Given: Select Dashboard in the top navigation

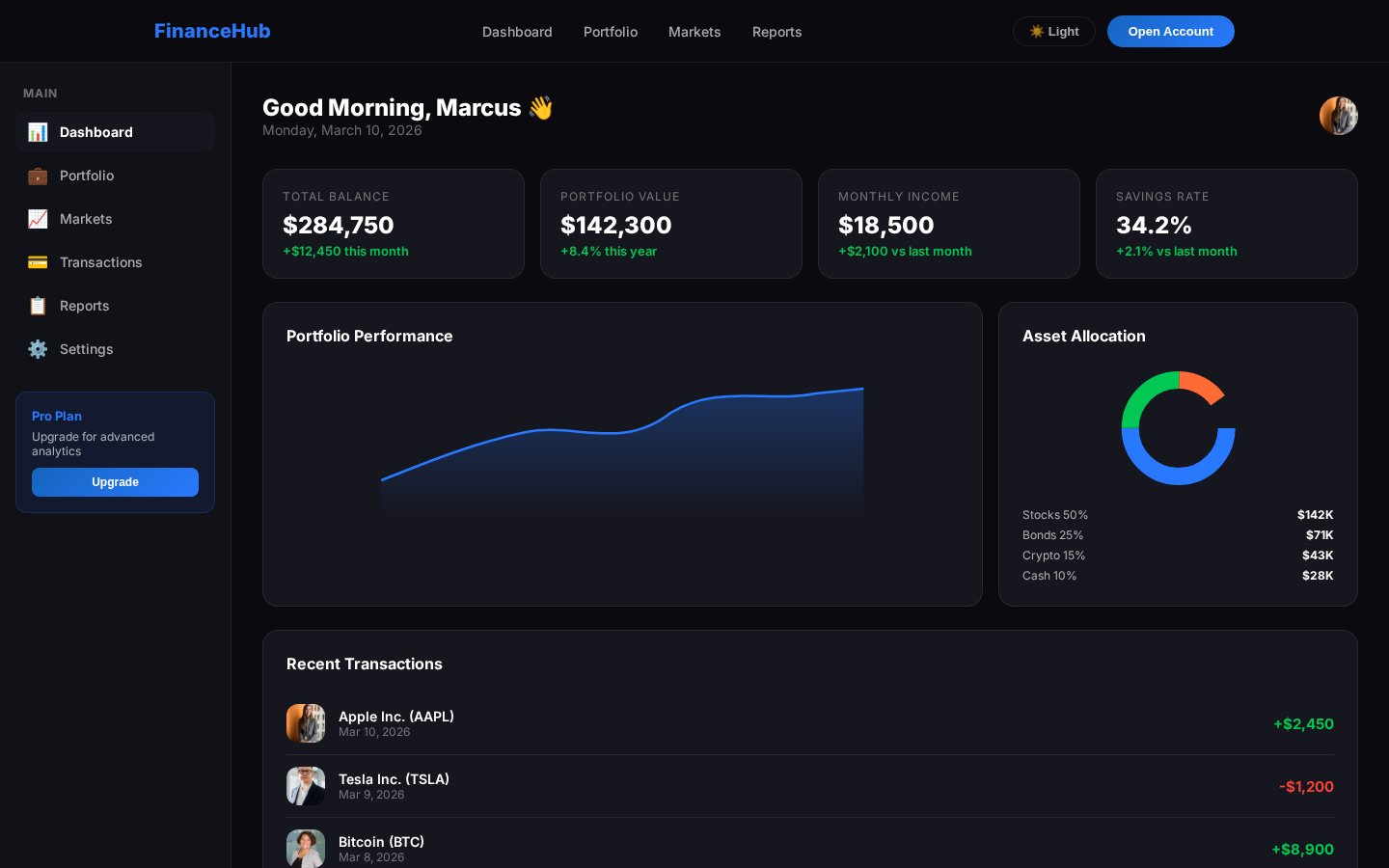Looking at the screenshot, I should tap(517, 32).
